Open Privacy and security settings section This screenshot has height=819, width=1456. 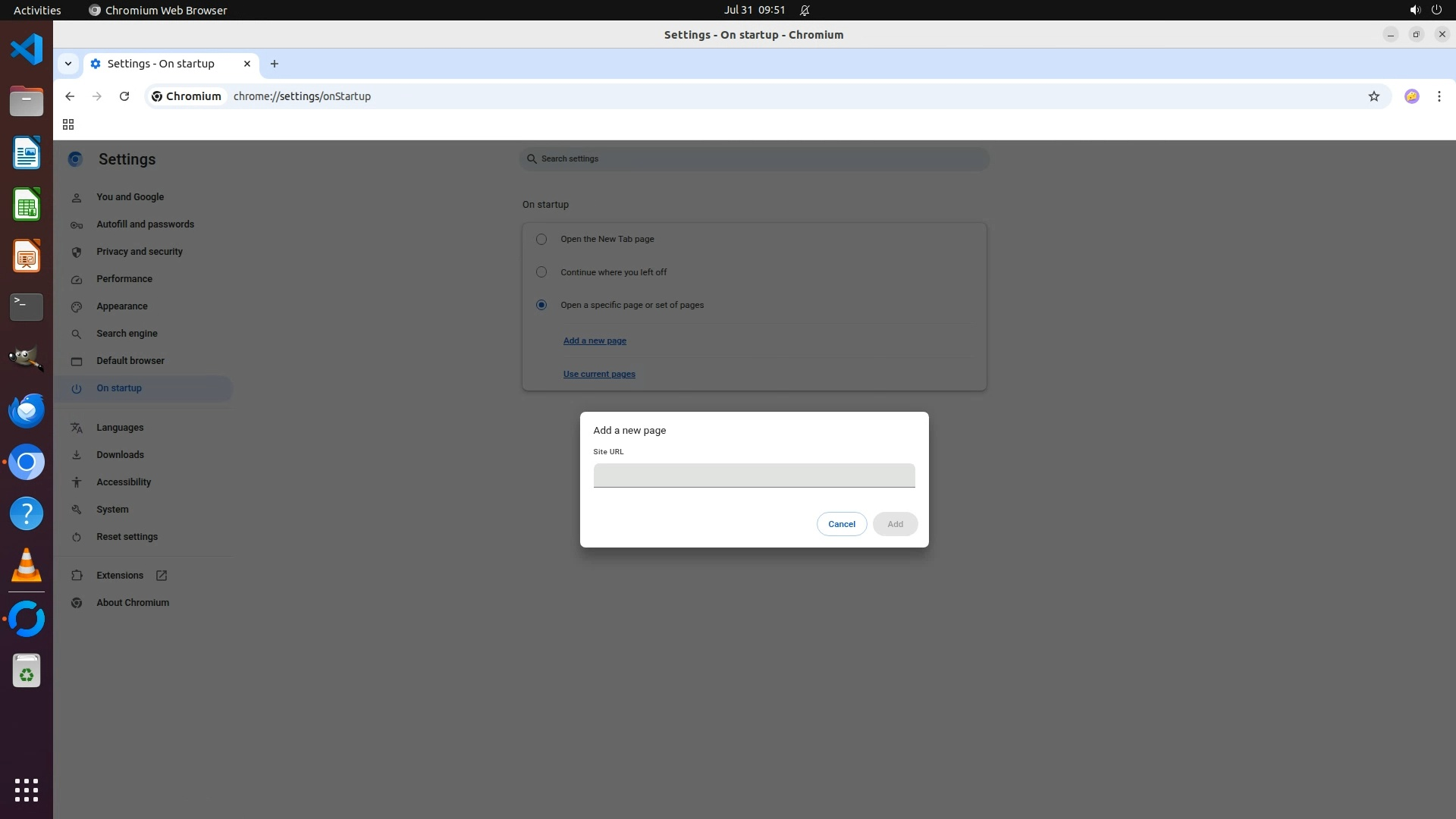point(140,252)
